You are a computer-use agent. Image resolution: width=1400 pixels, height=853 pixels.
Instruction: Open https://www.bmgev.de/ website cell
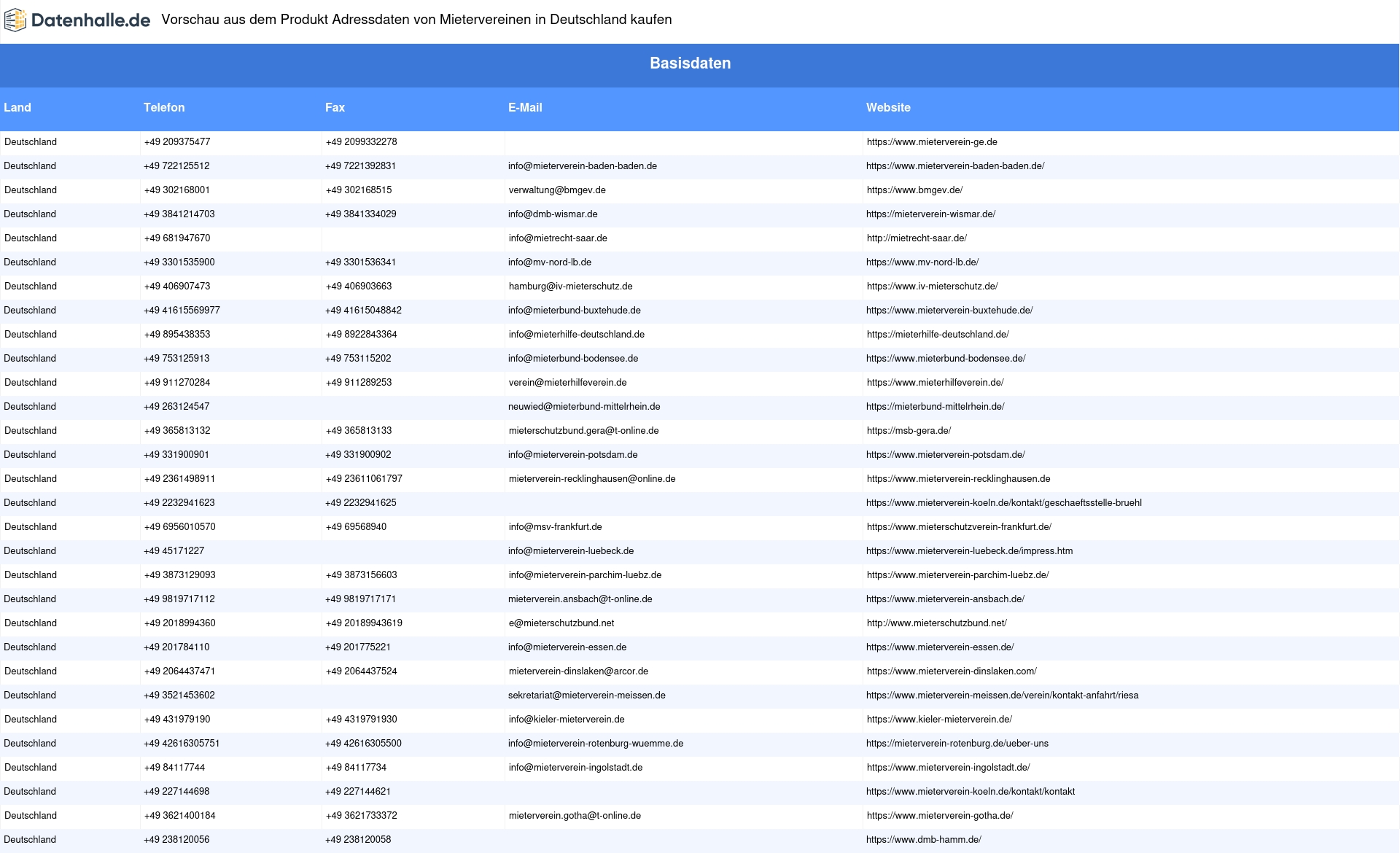point(914,190)
